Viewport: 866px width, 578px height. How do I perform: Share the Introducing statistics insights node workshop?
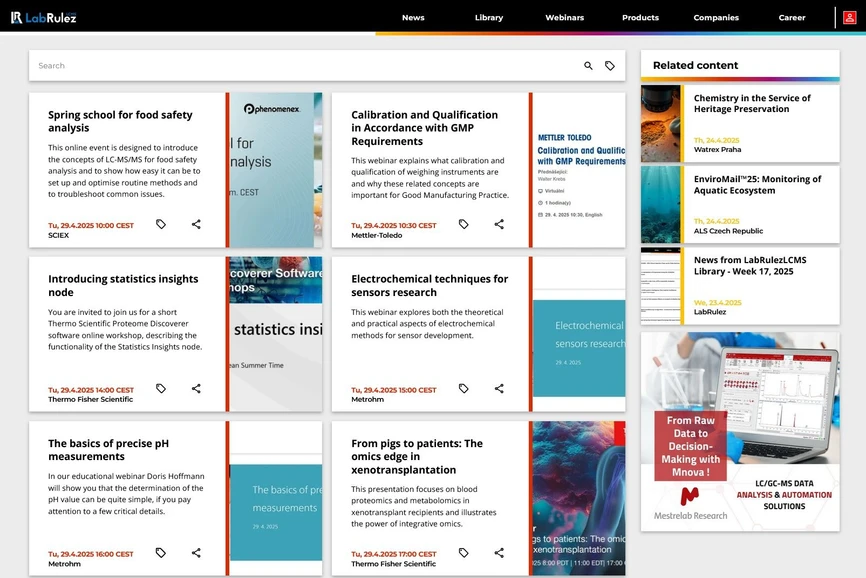pos(196,388)
